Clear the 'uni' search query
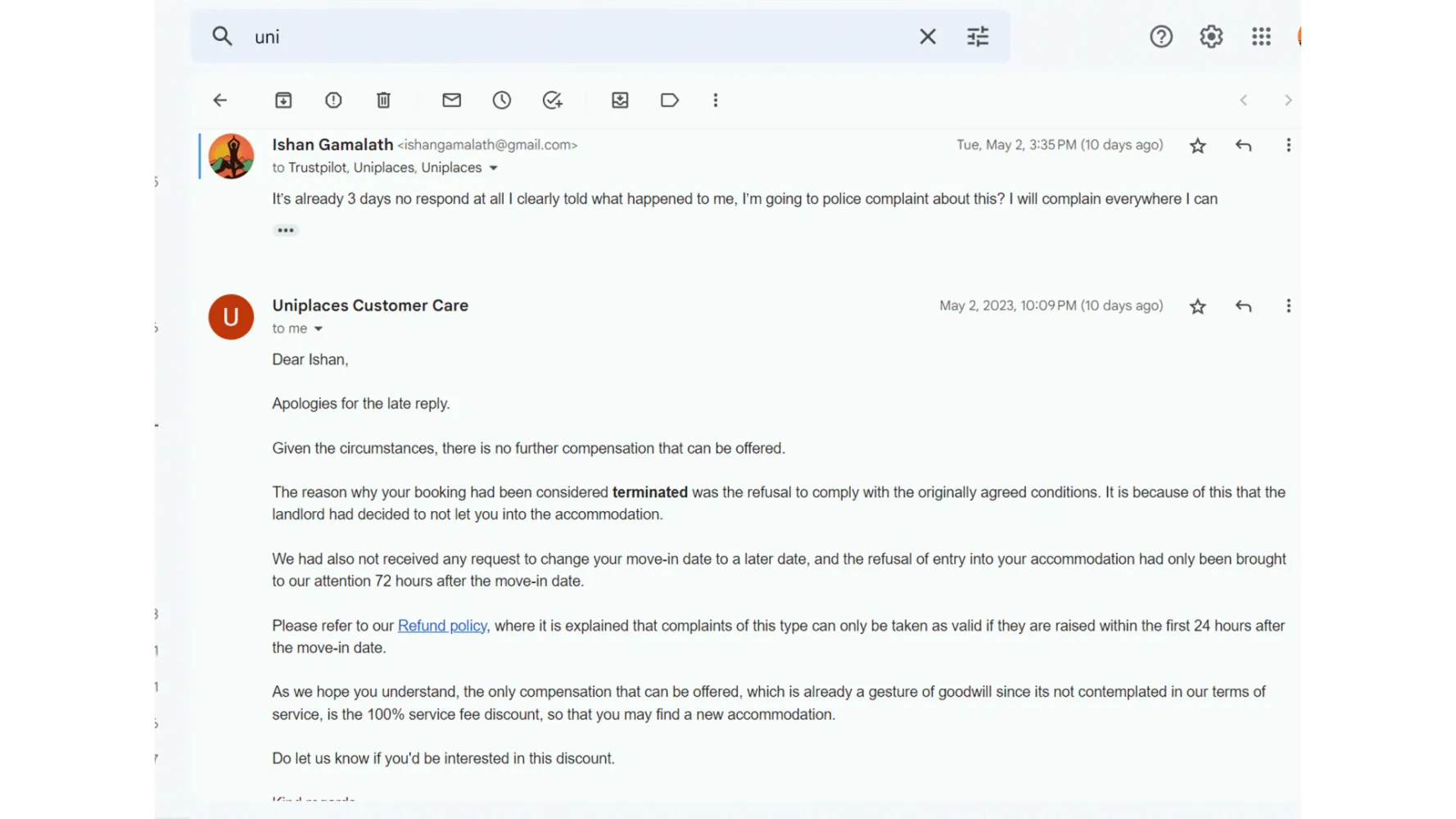Image resolution: width=1456 pixels, height=819 pixels. coord(928,36)
